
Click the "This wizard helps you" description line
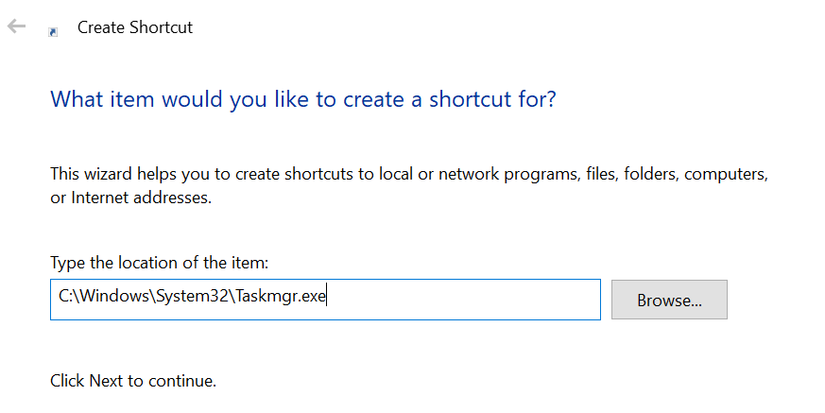click(x=409, y=175)
